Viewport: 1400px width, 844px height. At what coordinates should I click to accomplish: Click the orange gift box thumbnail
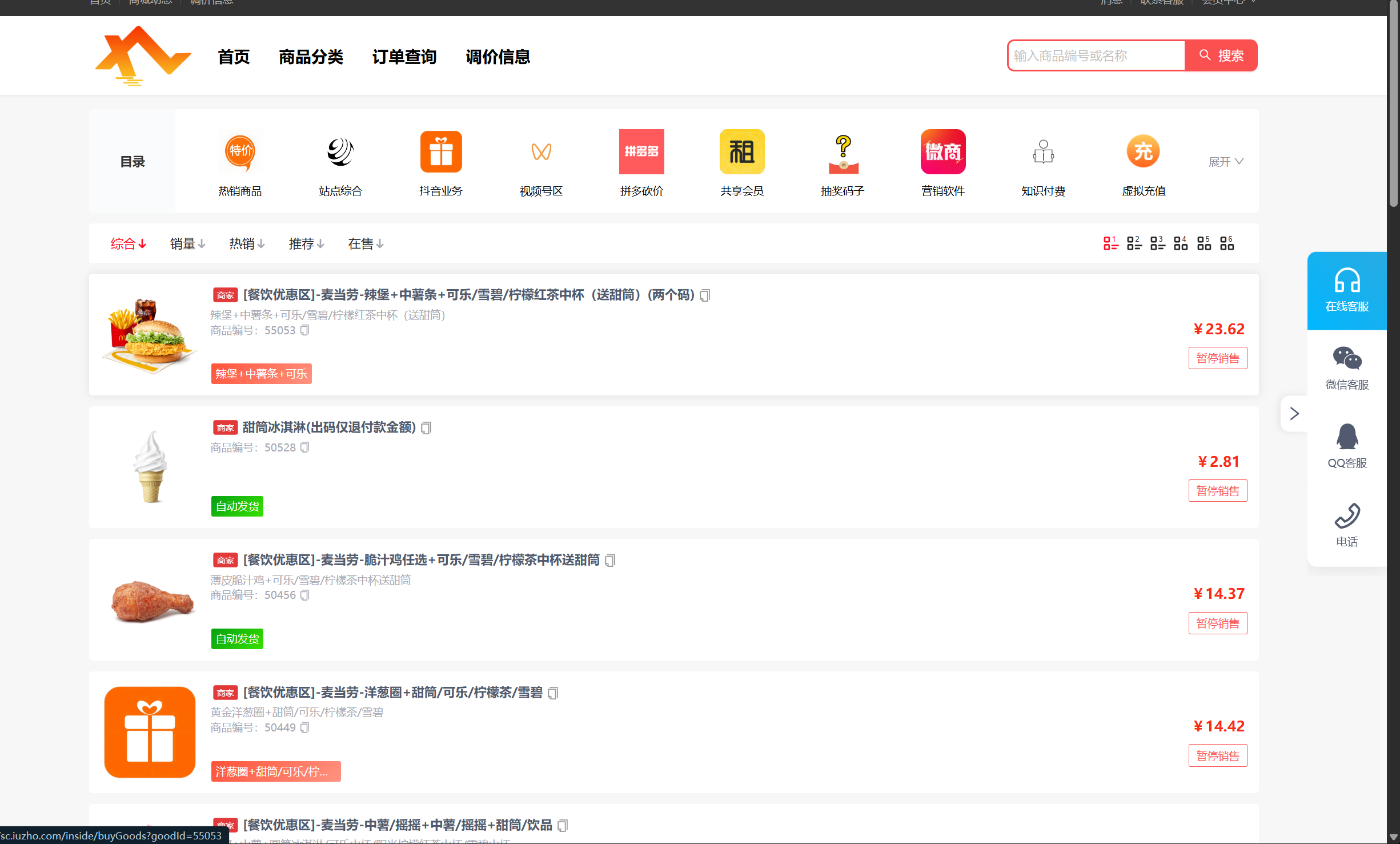tap(150, 732)
